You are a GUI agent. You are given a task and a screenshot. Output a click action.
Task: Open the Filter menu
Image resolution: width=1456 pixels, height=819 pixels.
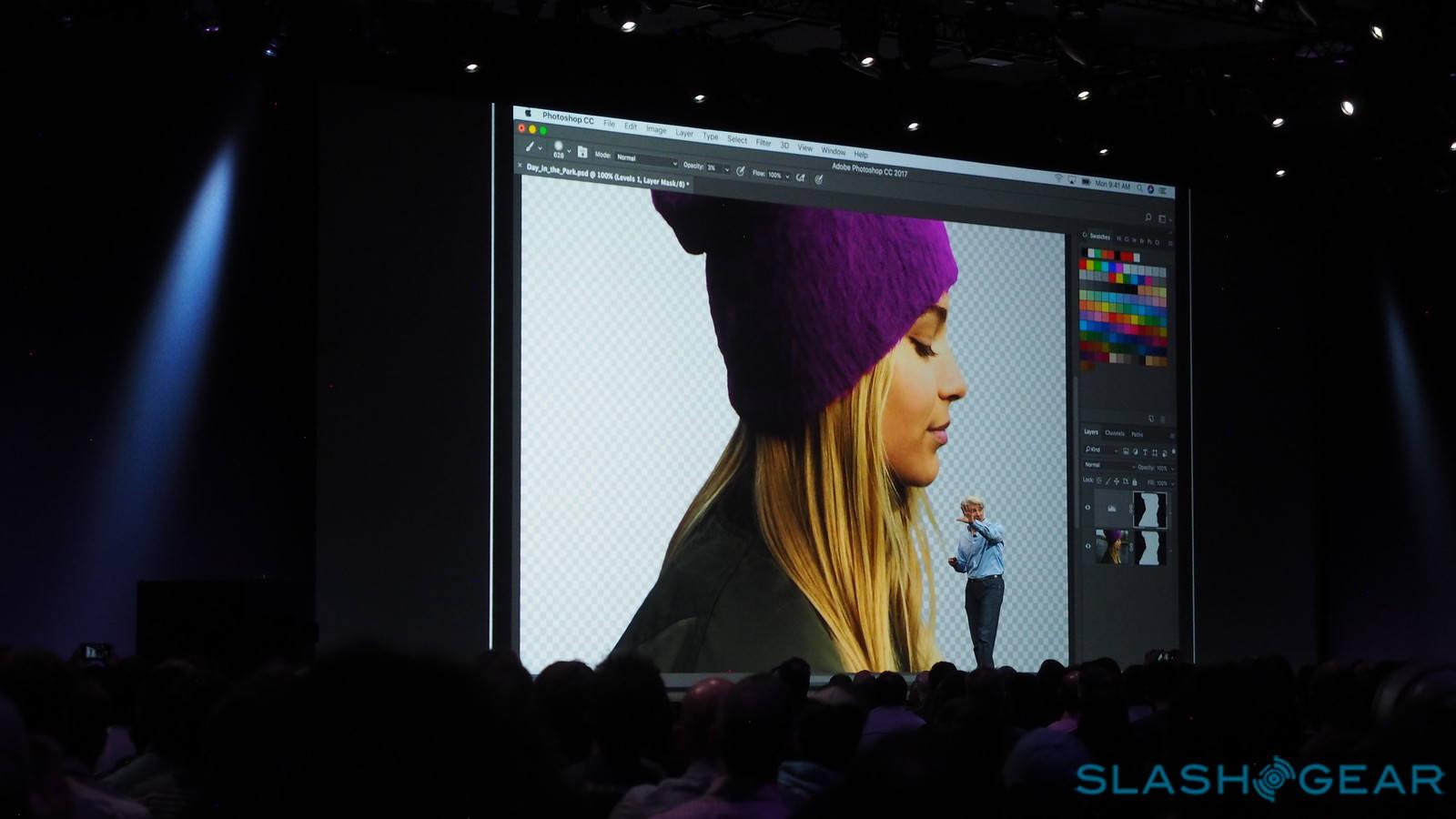[x=763, y=143]
